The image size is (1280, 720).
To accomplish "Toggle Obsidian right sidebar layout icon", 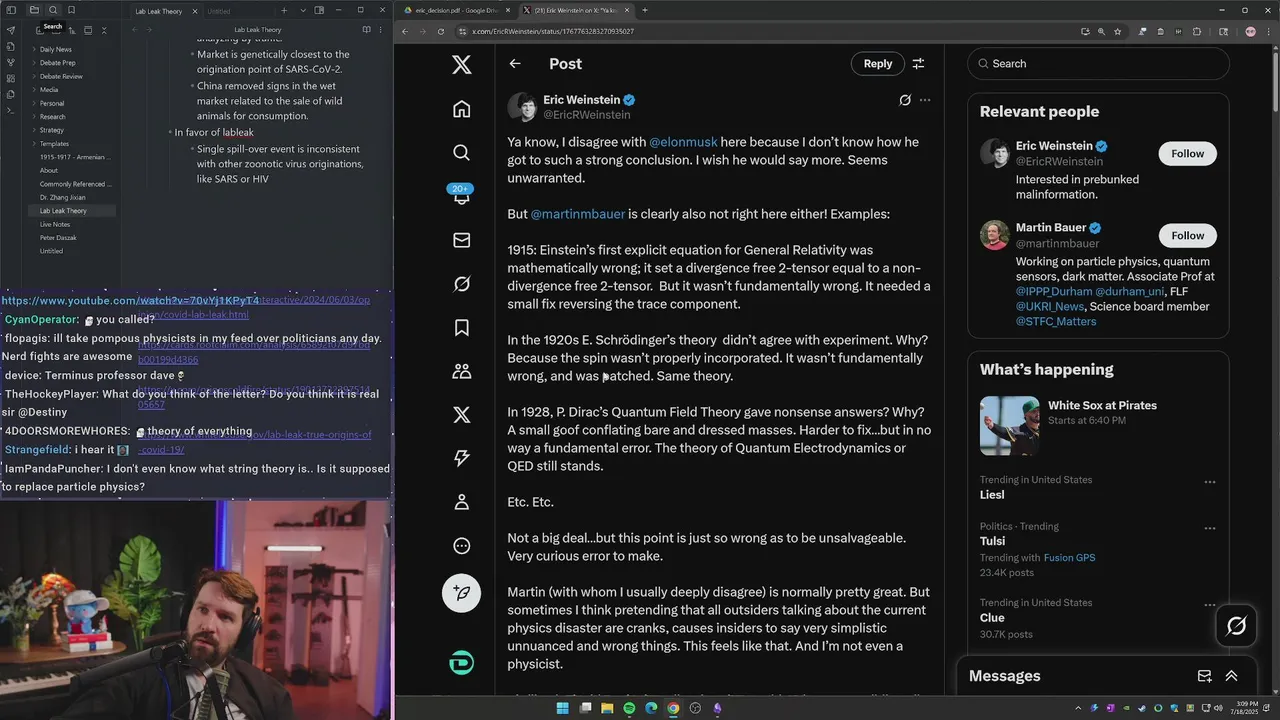I will [x=319, y=10].
